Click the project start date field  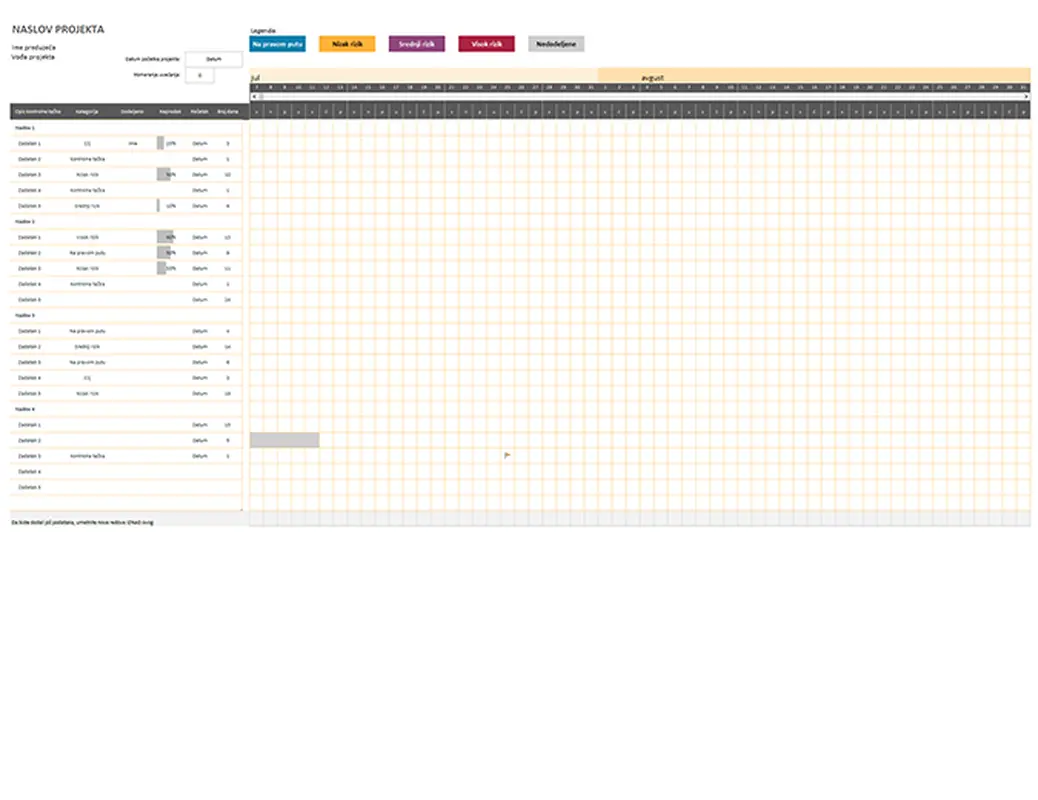[213, 59]
